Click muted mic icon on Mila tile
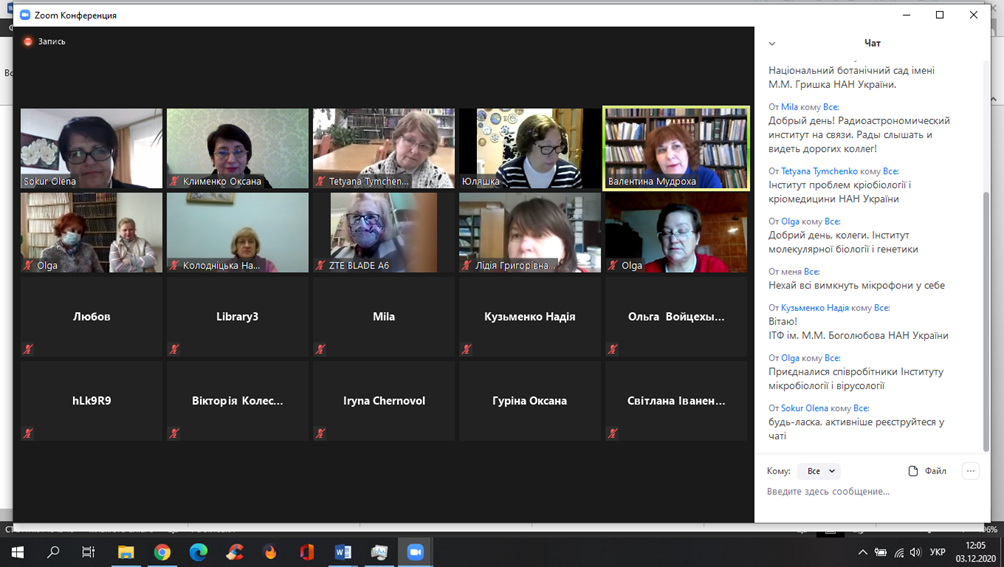 [x=320, y=349]
